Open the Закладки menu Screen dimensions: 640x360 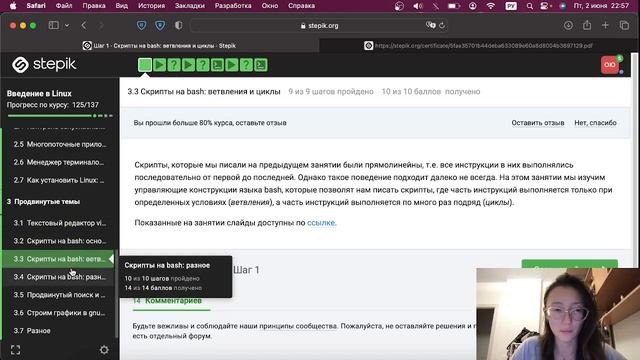point(190,6)
